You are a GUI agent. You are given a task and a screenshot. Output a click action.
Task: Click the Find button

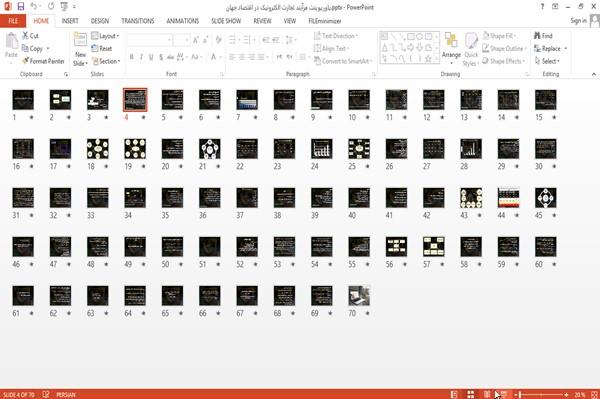click(543, 36)
